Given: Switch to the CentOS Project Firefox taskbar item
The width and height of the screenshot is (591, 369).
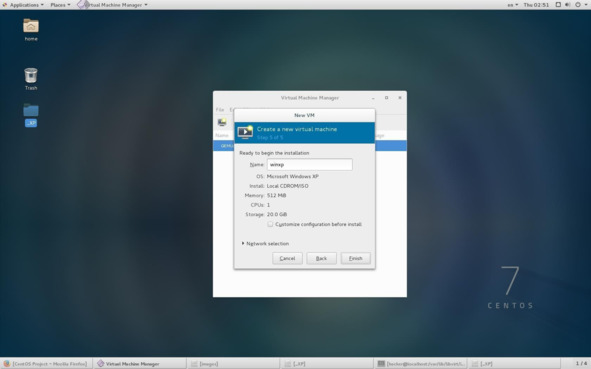Looking at the screenshot, I should [x=46, y=364].
